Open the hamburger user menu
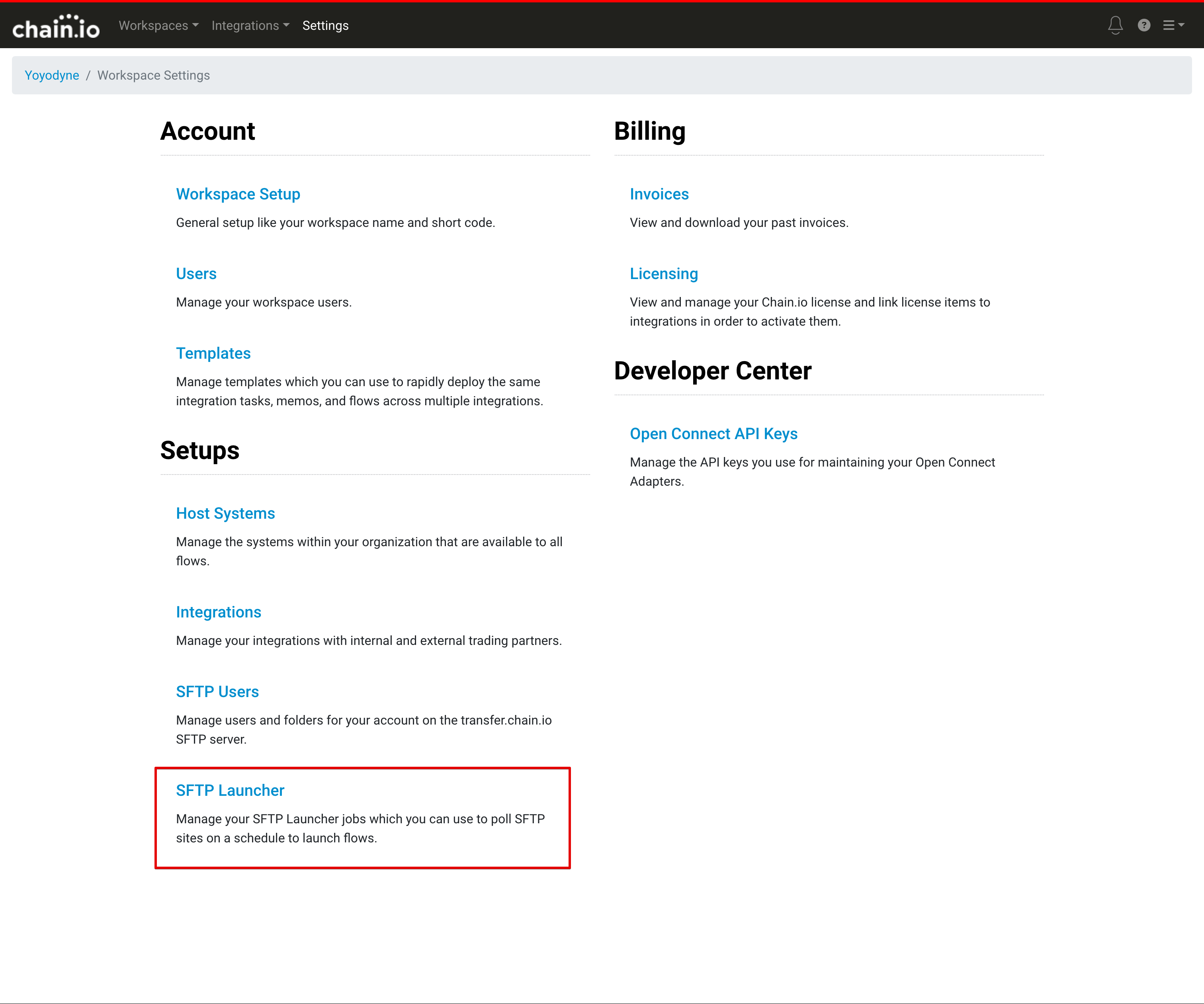The height and width of the screenshot is (1004, 1204). click(x=1173, y=25)
